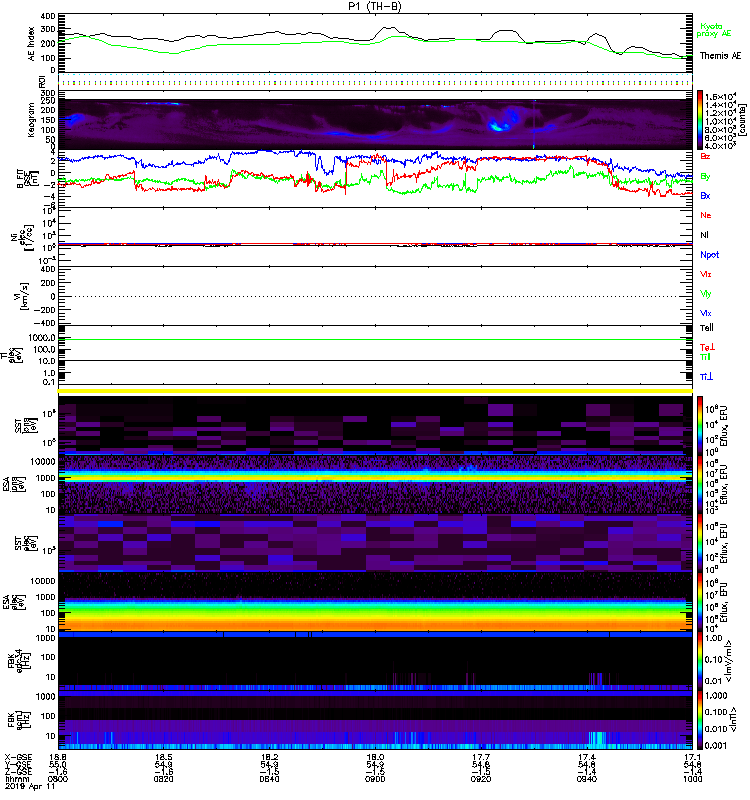
Task: Select the Kyoto proxy AE legend label
Action: [714, 30]
